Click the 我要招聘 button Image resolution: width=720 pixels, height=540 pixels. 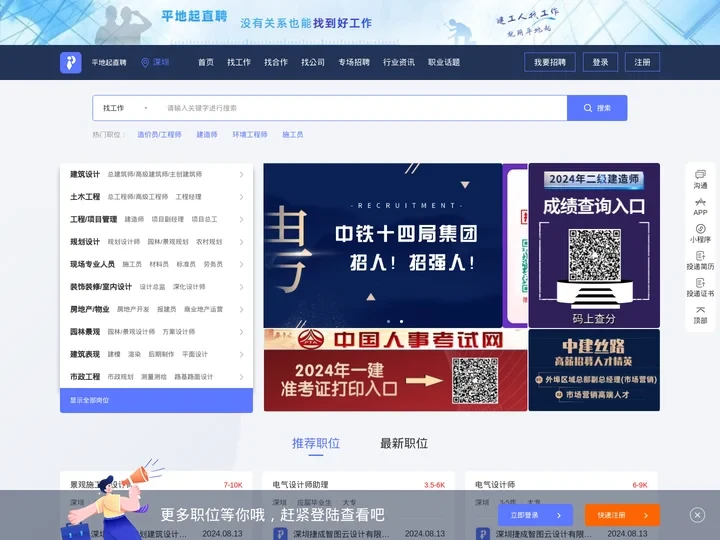coord(550,62)
